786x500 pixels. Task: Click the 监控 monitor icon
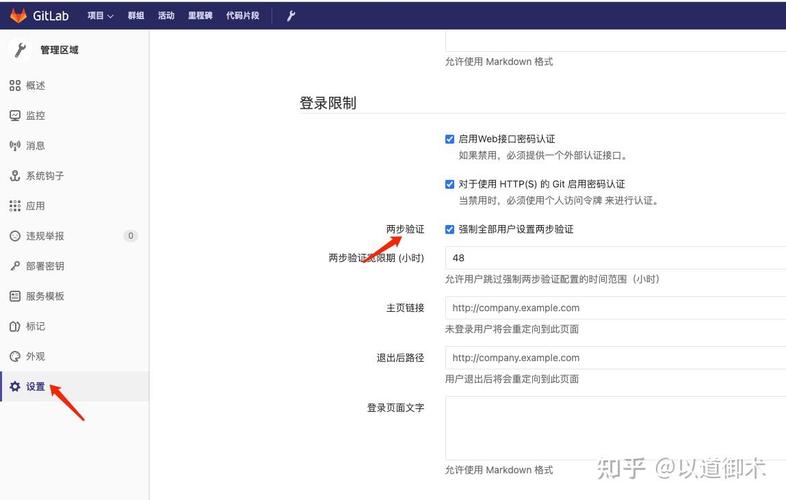click(15, 115)
